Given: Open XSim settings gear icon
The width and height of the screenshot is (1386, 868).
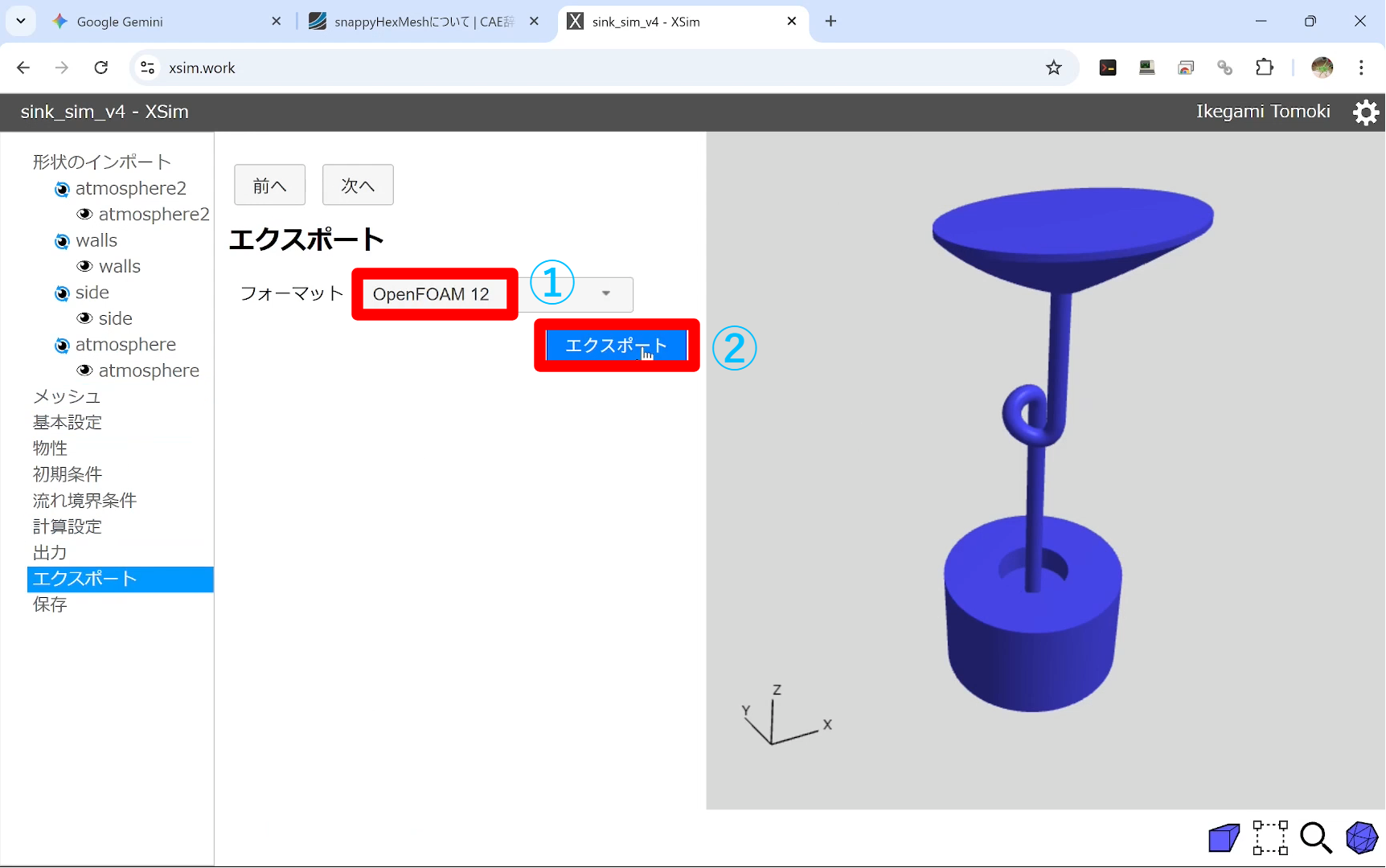Looking at the screenshot, I should (x=1365, y=113).
